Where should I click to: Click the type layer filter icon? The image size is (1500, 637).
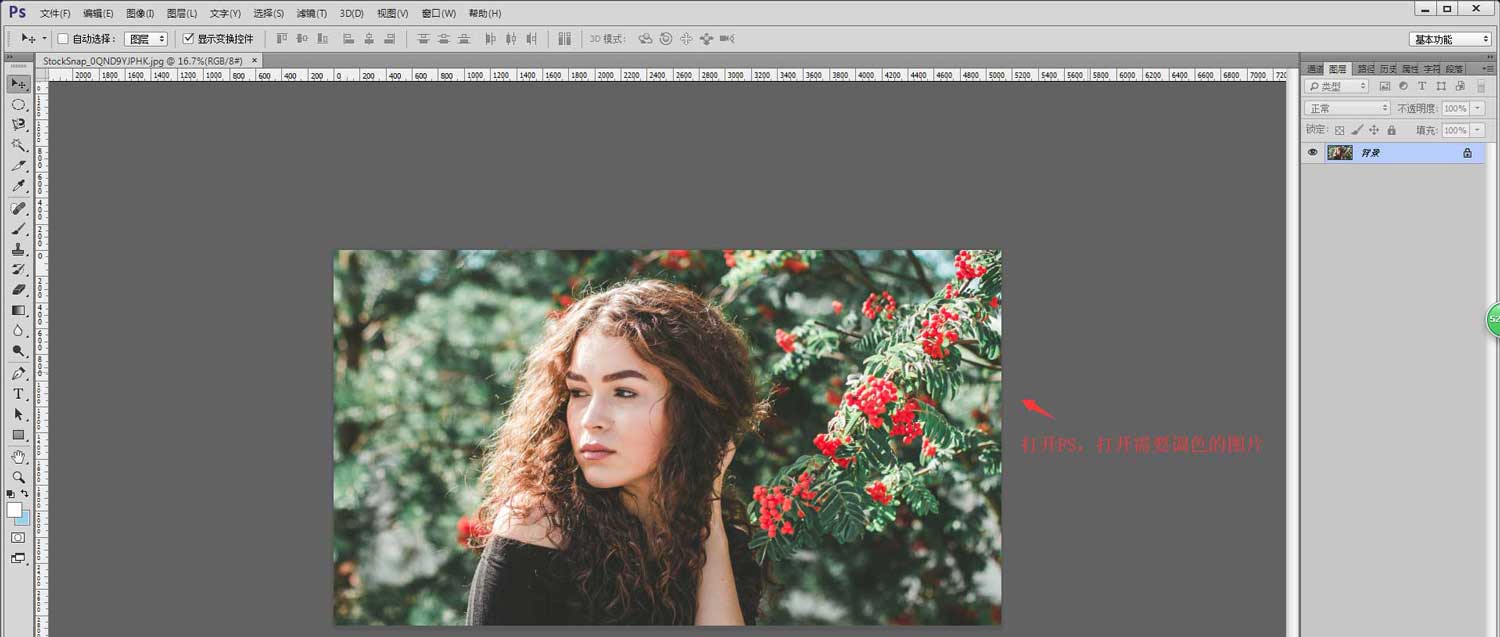click(1422, 86)
